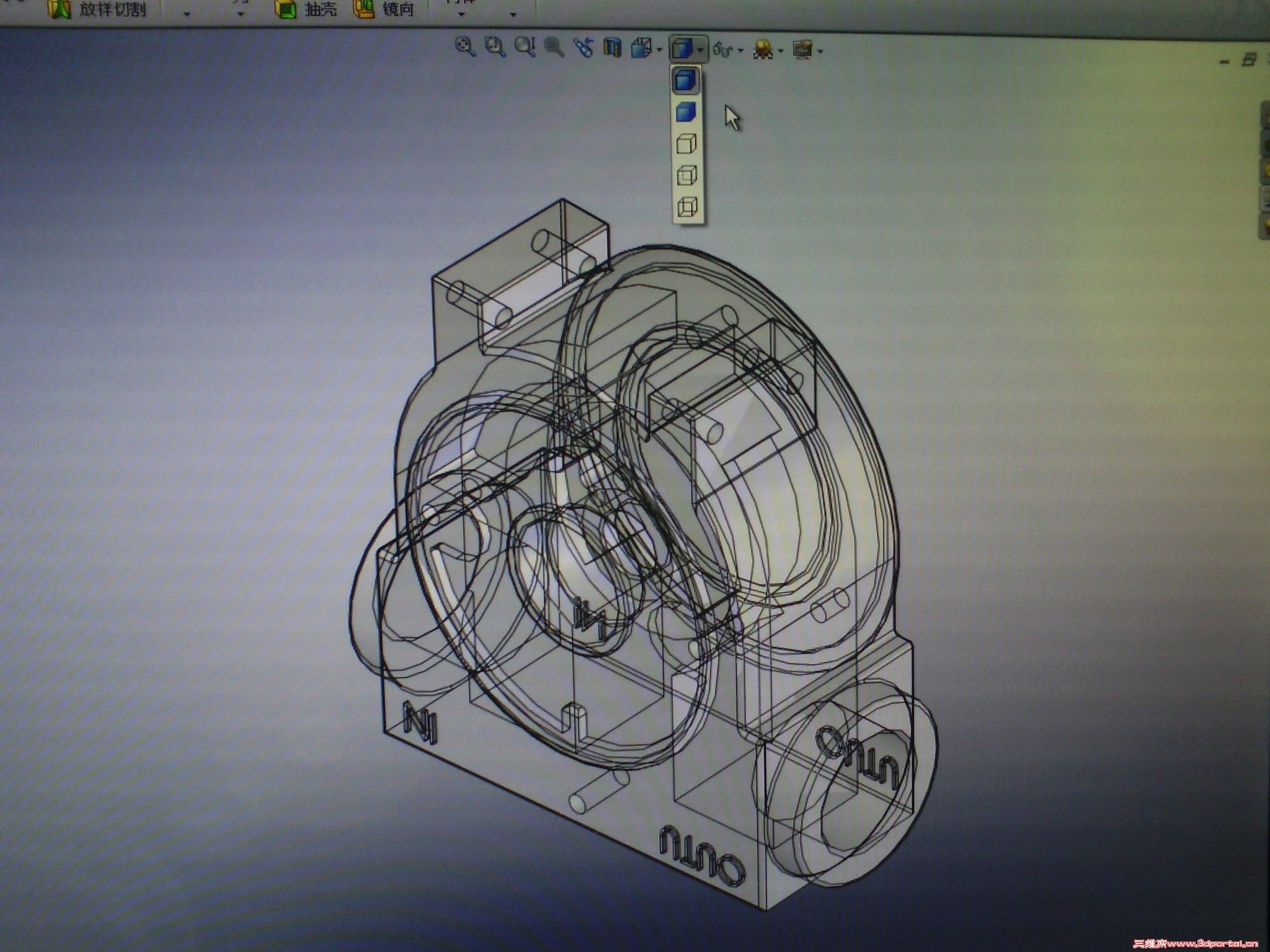This screenshot has width=1270, height=952.
Task: Click the 抽壳 shell feature tool
Action: click(x=304, y=9)
